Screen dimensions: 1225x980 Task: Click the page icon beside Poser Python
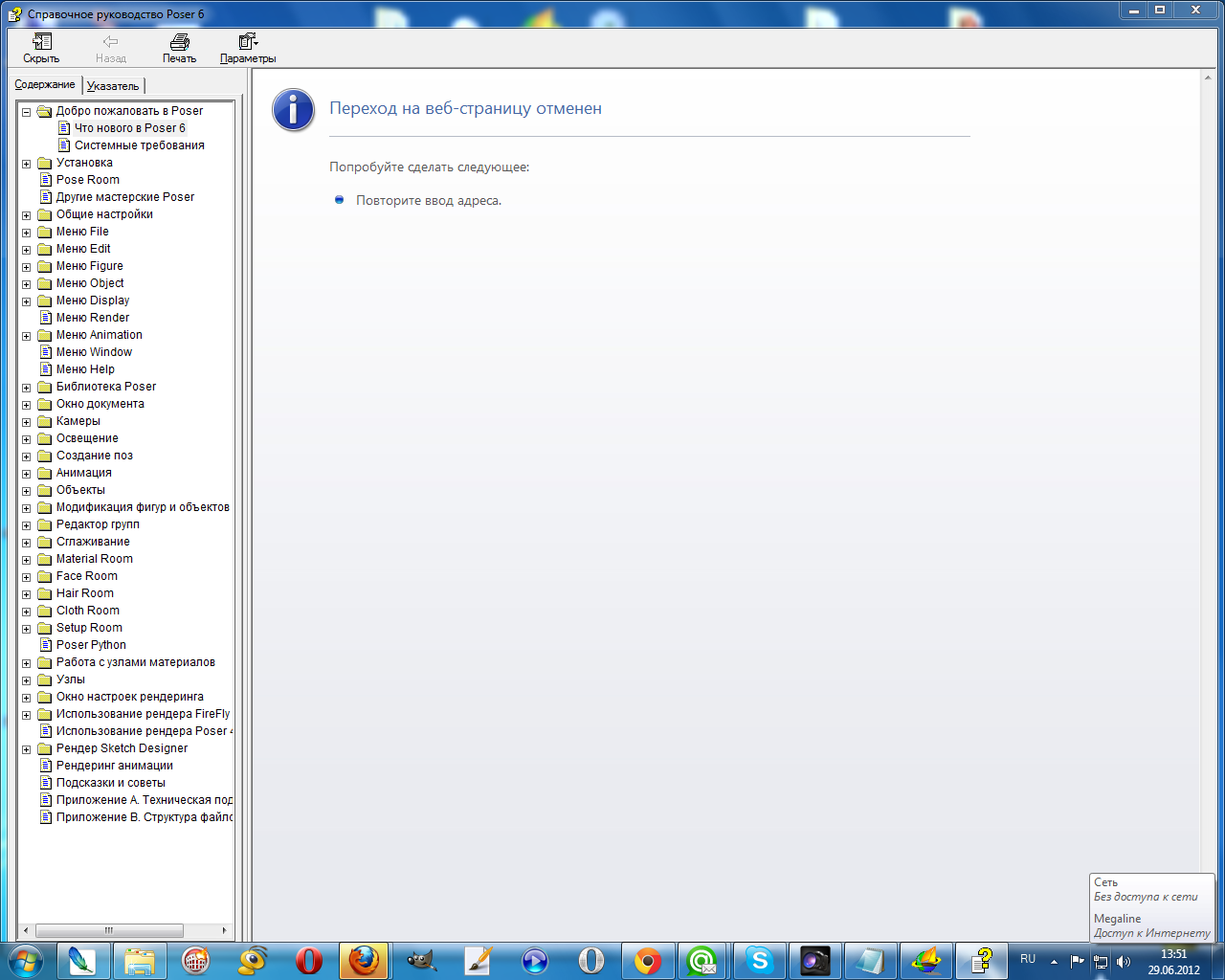tap(45, 645)
